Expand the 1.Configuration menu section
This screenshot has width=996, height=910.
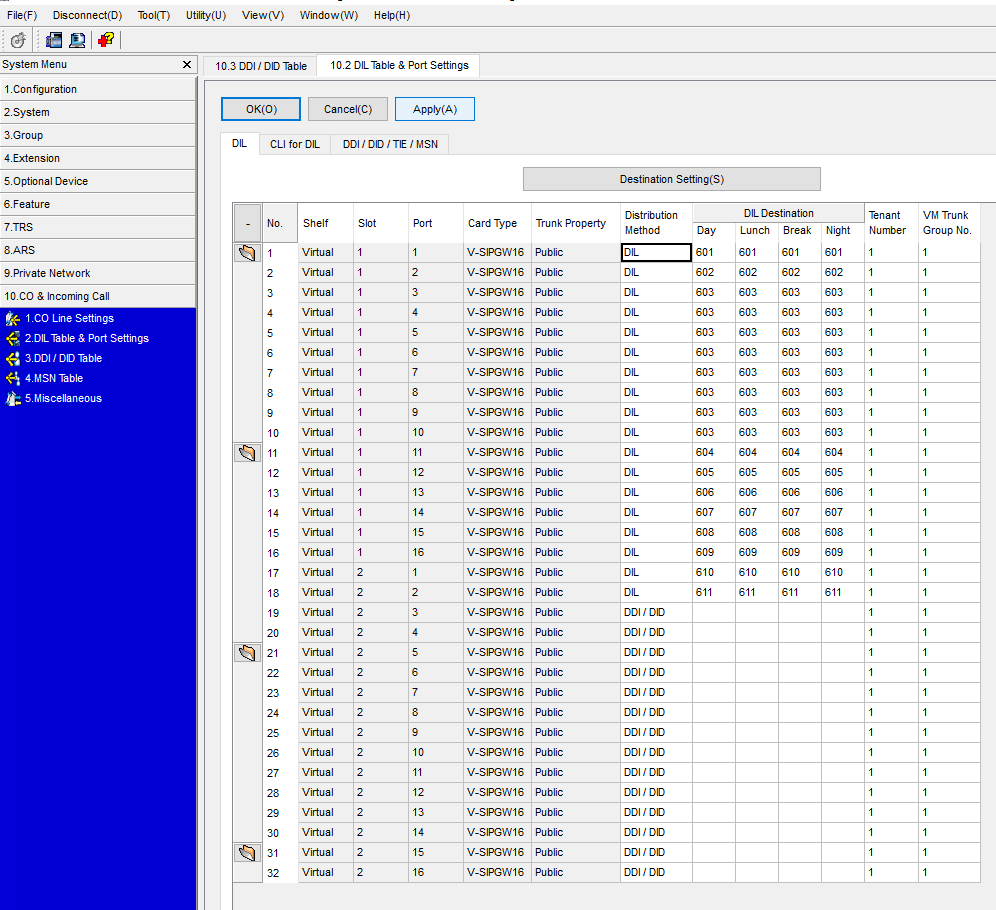pos(98,89)
